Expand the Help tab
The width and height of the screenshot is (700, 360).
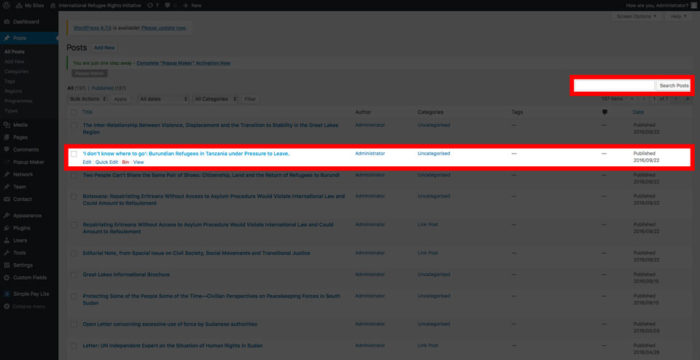click(678, 16)
